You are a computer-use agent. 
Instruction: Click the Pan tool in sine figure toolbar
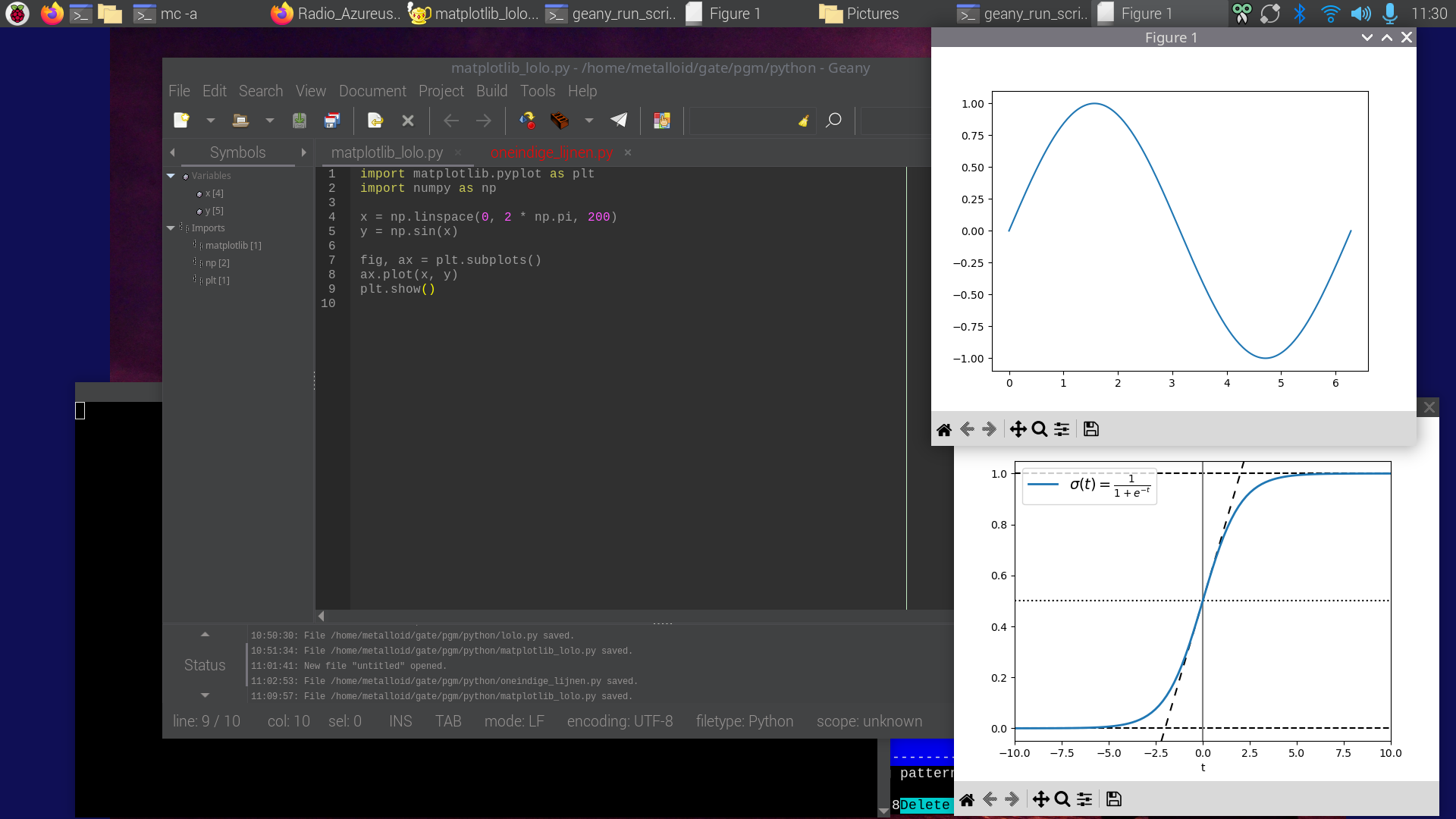click(1018, 429)
